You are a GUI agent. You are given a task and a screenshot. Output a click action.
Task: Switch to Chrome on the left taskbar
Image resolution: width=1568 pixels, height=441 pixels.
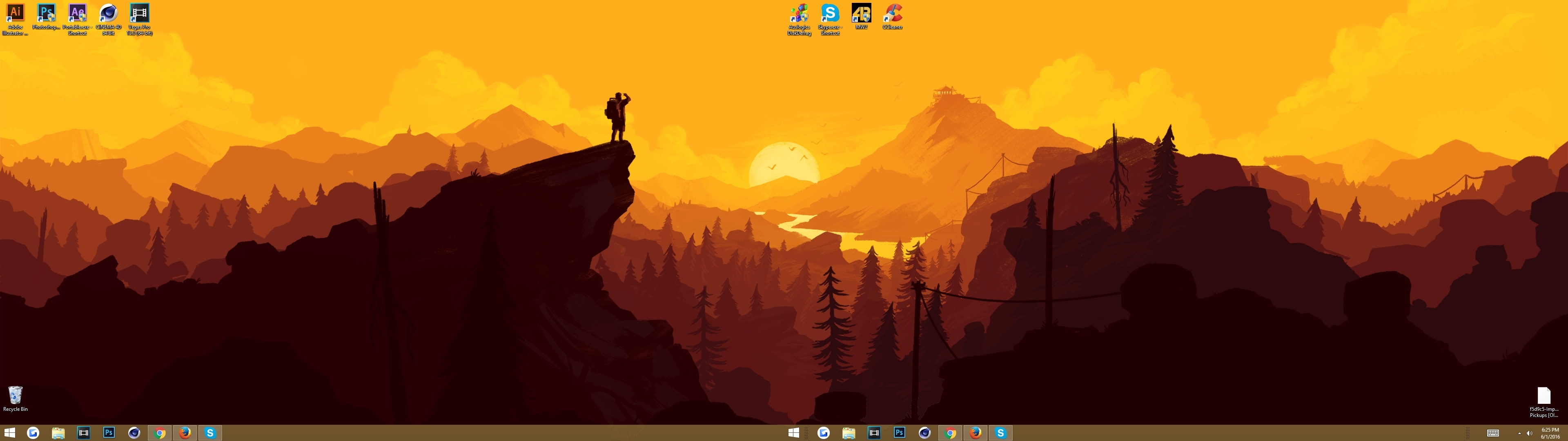(160, 432)
